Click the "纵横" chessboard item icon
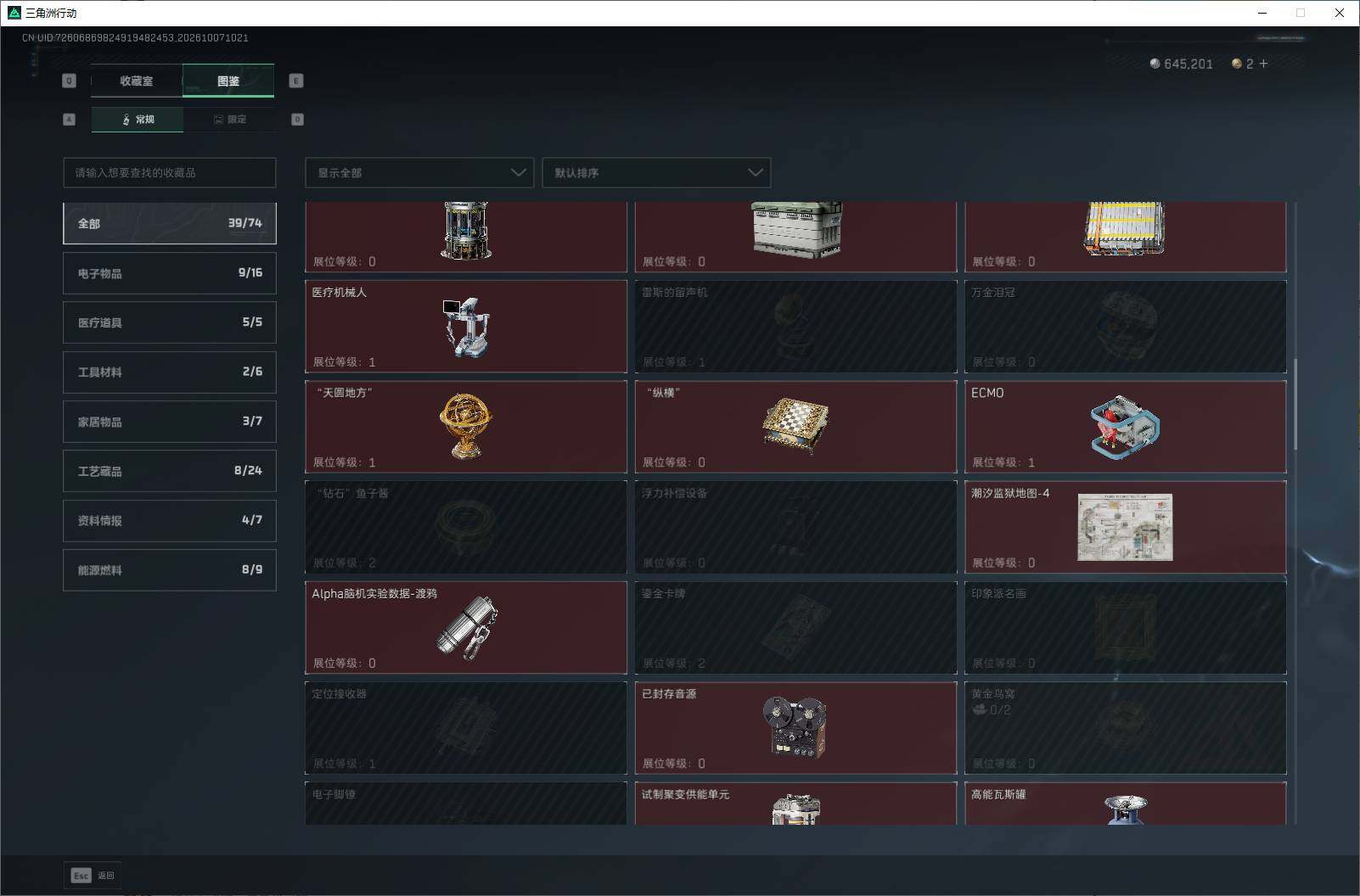 (x=795, y=426)
